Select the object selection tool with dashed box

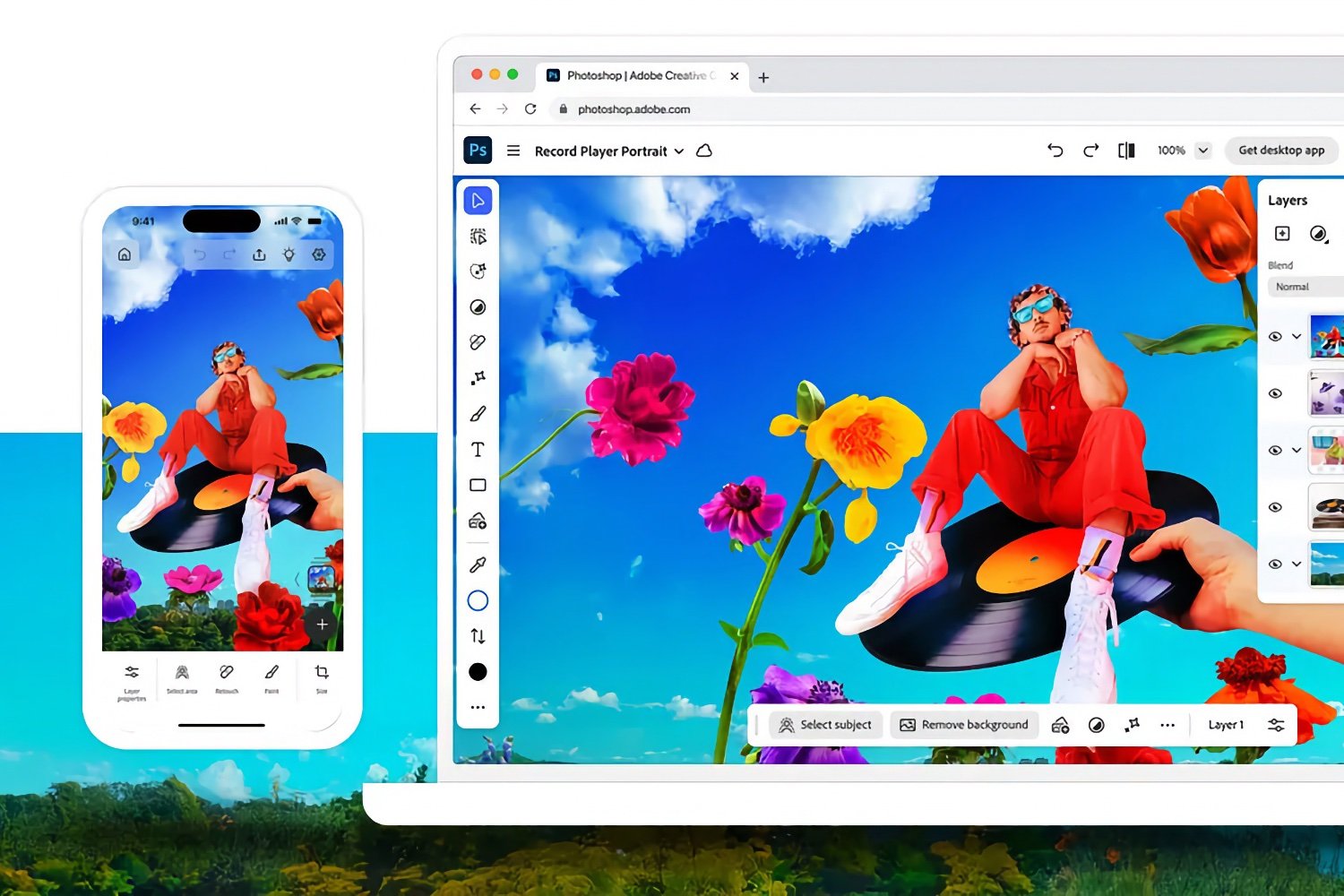coord(478,237)
